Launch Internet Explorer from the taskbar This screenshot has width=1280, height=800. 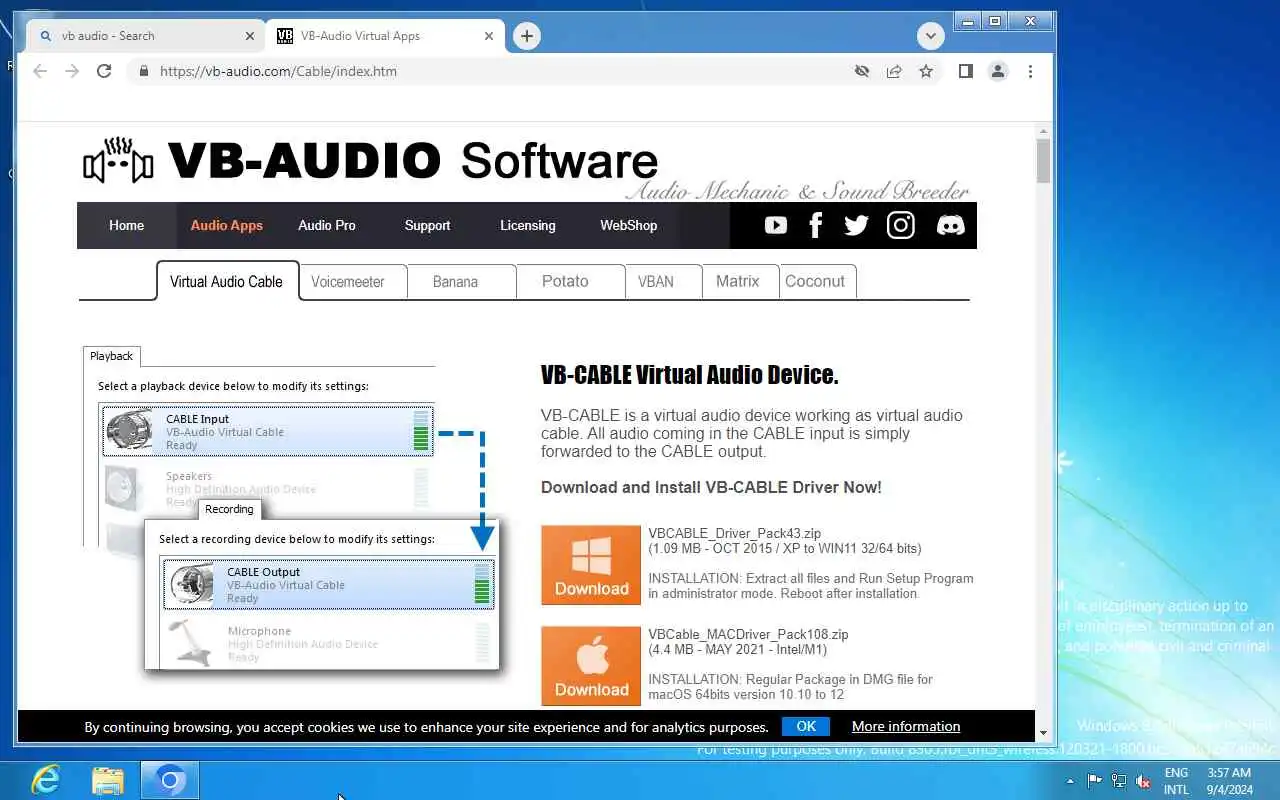pos(45,780)
